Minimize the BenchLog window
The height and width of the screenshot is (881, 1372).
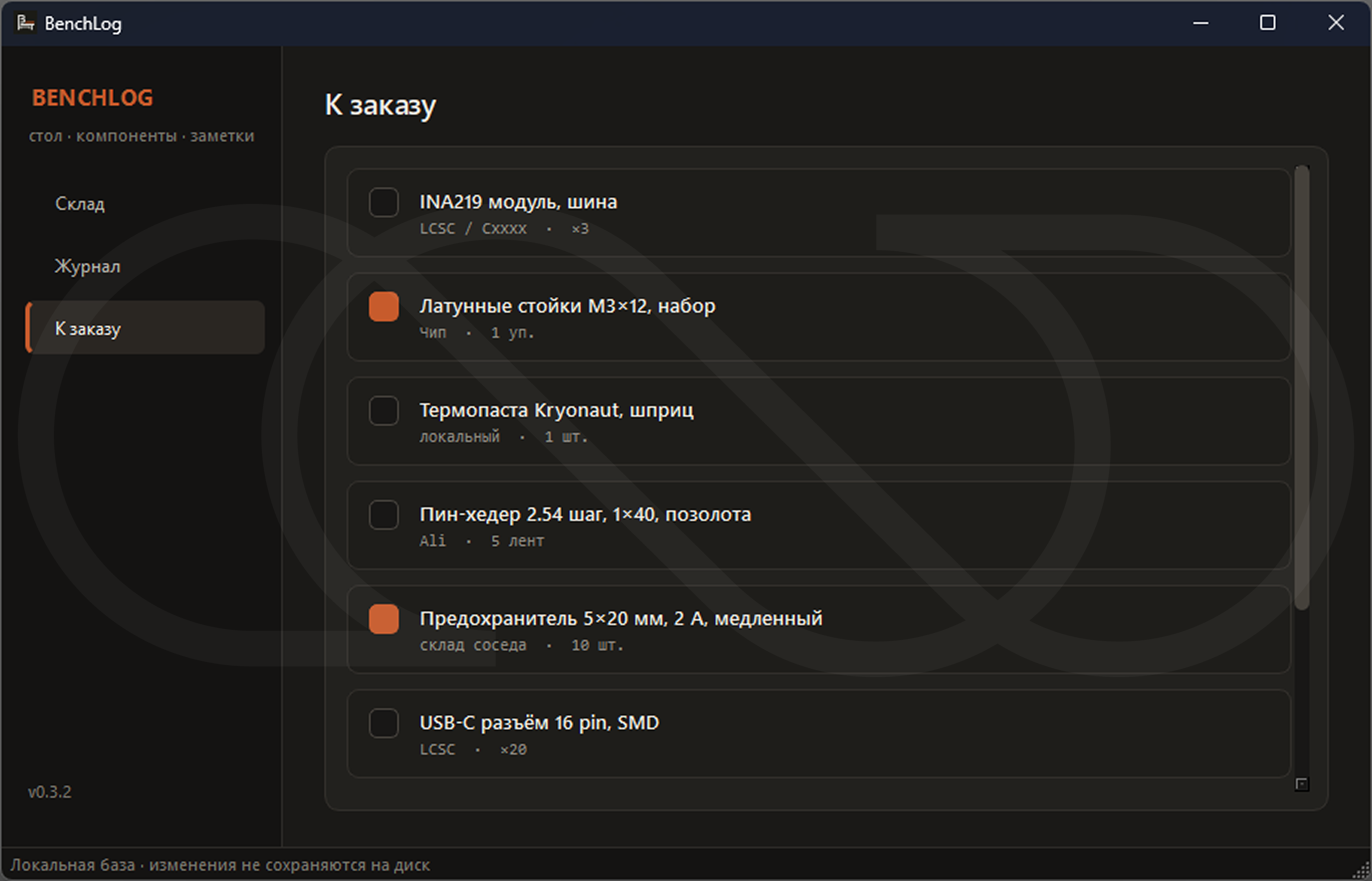[x=1200, y=23]
